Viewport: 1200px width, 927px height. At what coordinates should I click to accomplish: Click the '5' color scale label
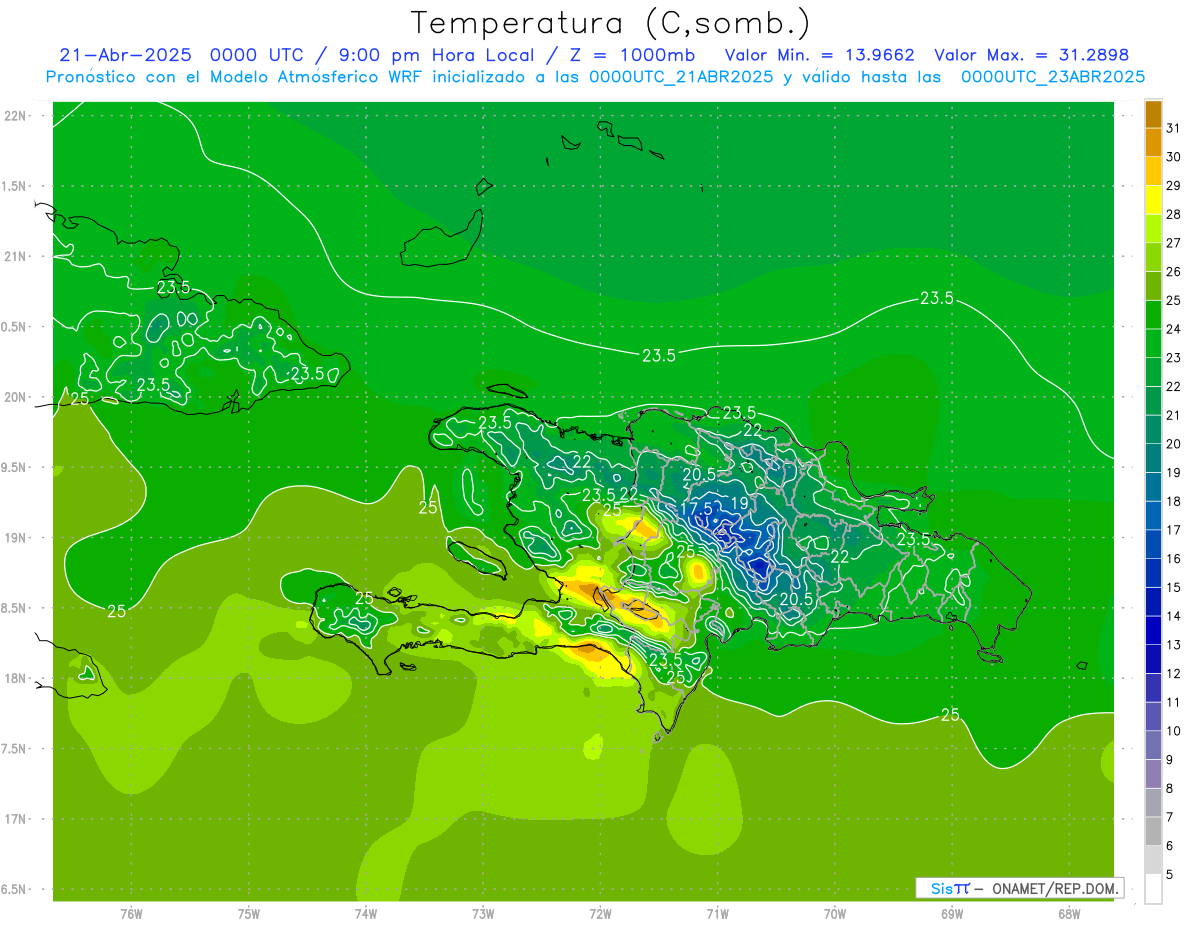pos(1170,874)
